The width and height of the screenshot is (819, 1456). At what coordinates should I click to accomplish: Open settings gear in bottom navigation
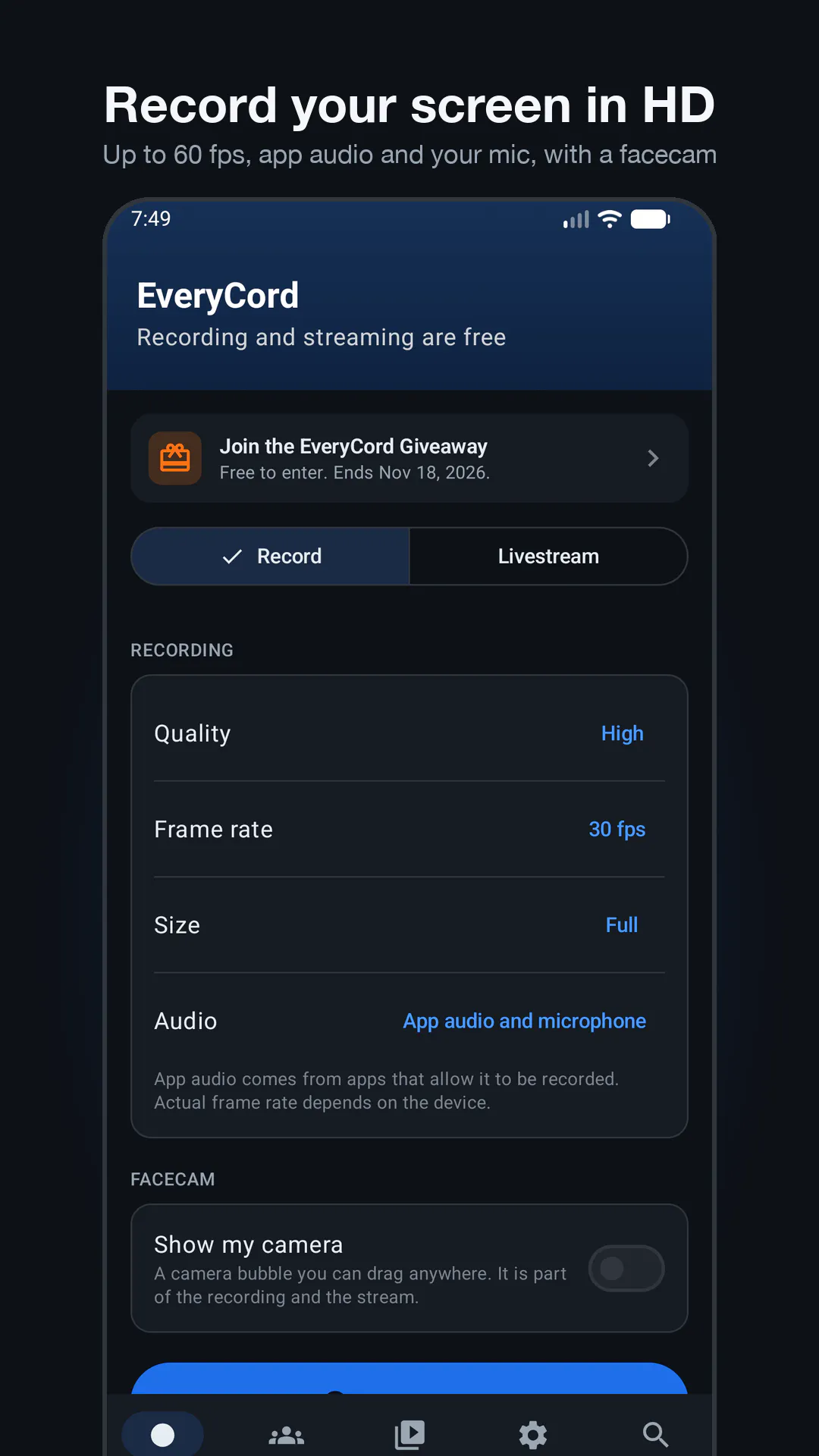532,1435
